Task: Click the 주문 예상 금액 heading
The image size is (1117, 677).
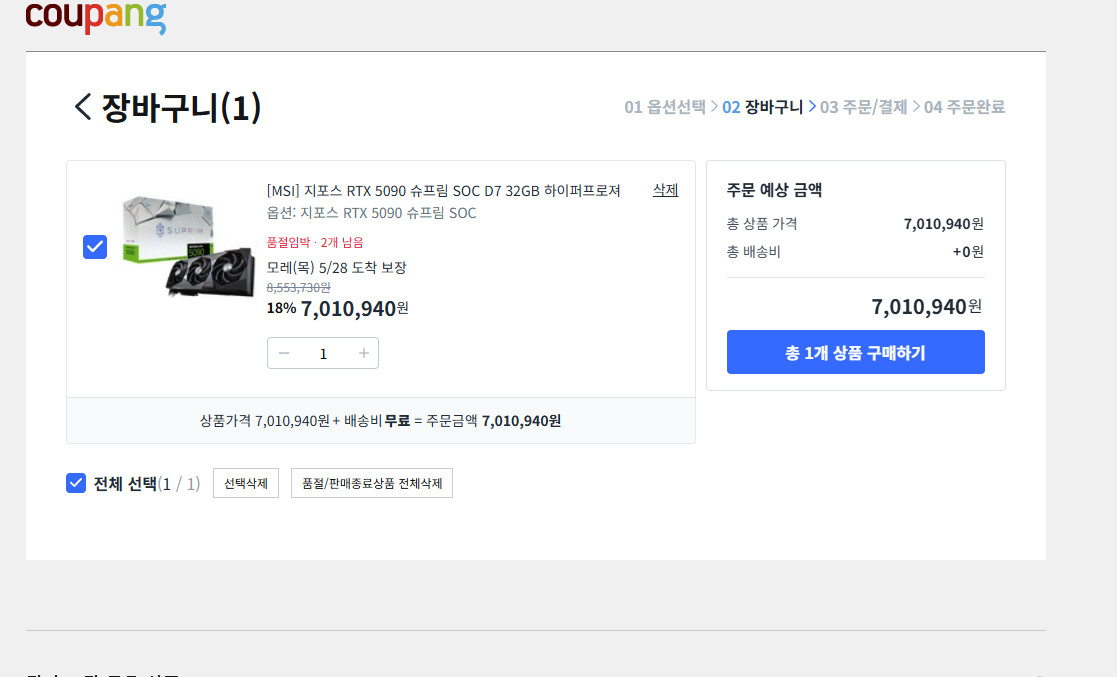Action: tap(774, 190)
